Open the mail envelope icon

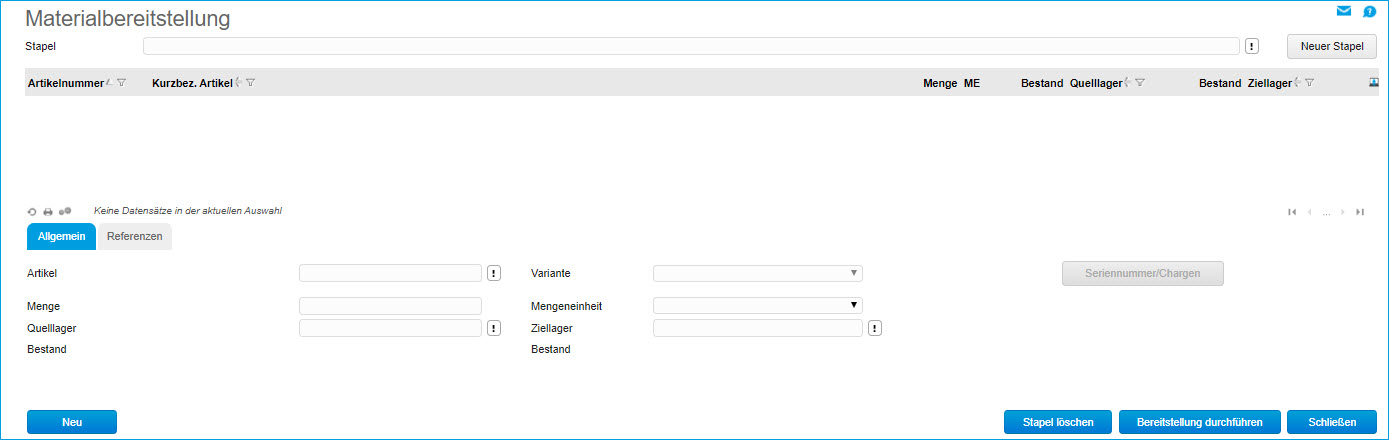[1343, 12]
